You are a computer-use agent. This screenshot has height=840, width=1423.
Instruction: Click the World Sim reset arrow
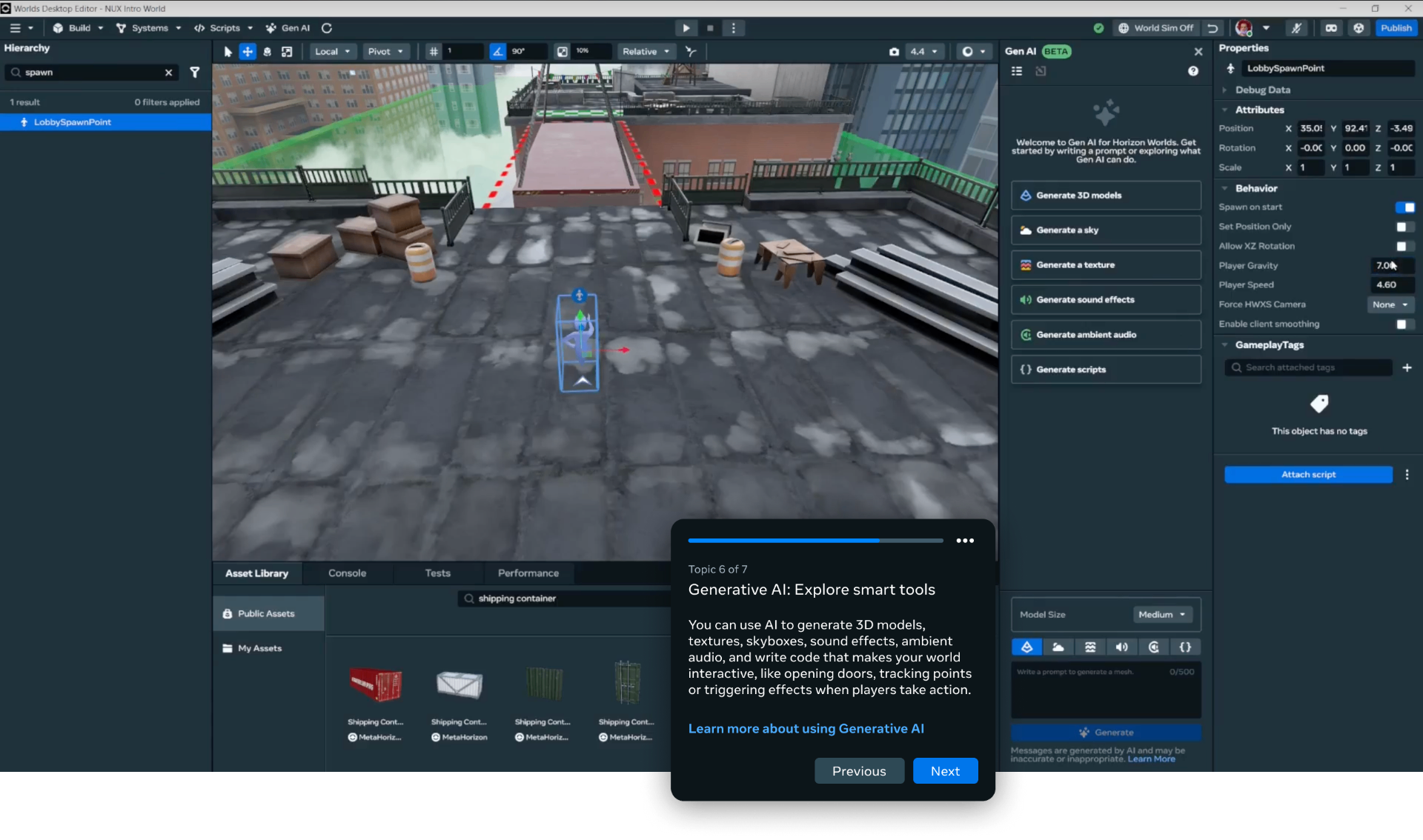pos(1213,28)
